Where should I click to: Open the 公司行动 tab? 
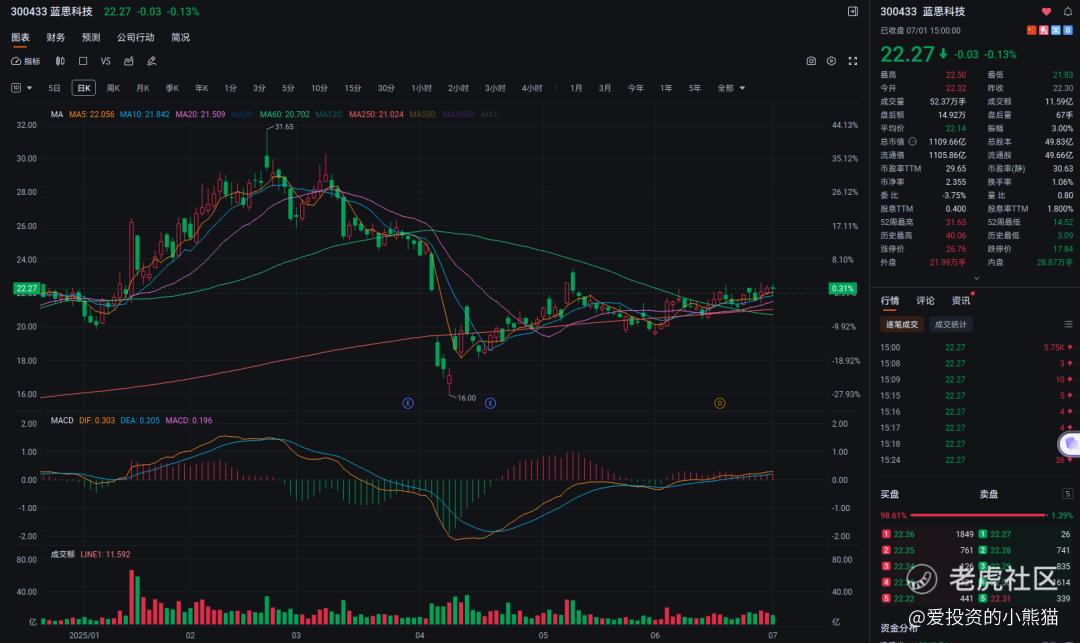(136, 37)
